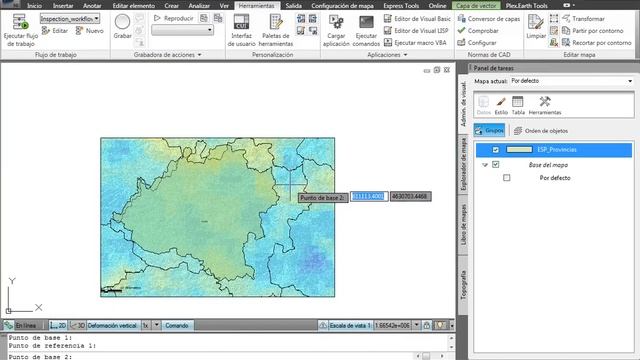Select ESP_Provincias layer row

coord(553,150)
